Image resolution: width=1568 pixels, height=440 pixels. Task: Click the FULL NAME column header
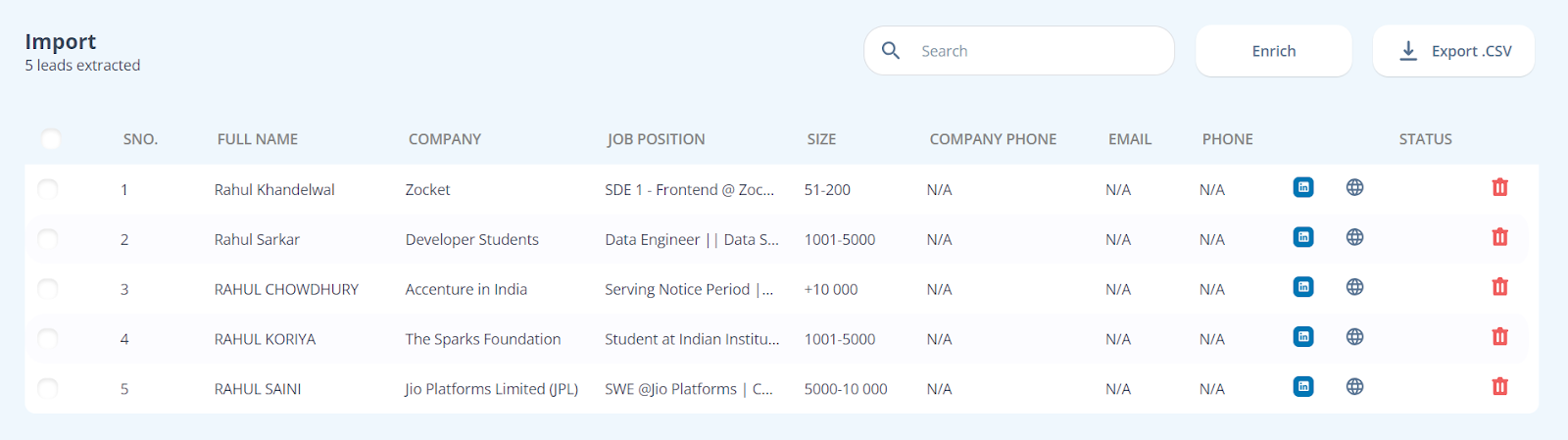pos(258,139)
